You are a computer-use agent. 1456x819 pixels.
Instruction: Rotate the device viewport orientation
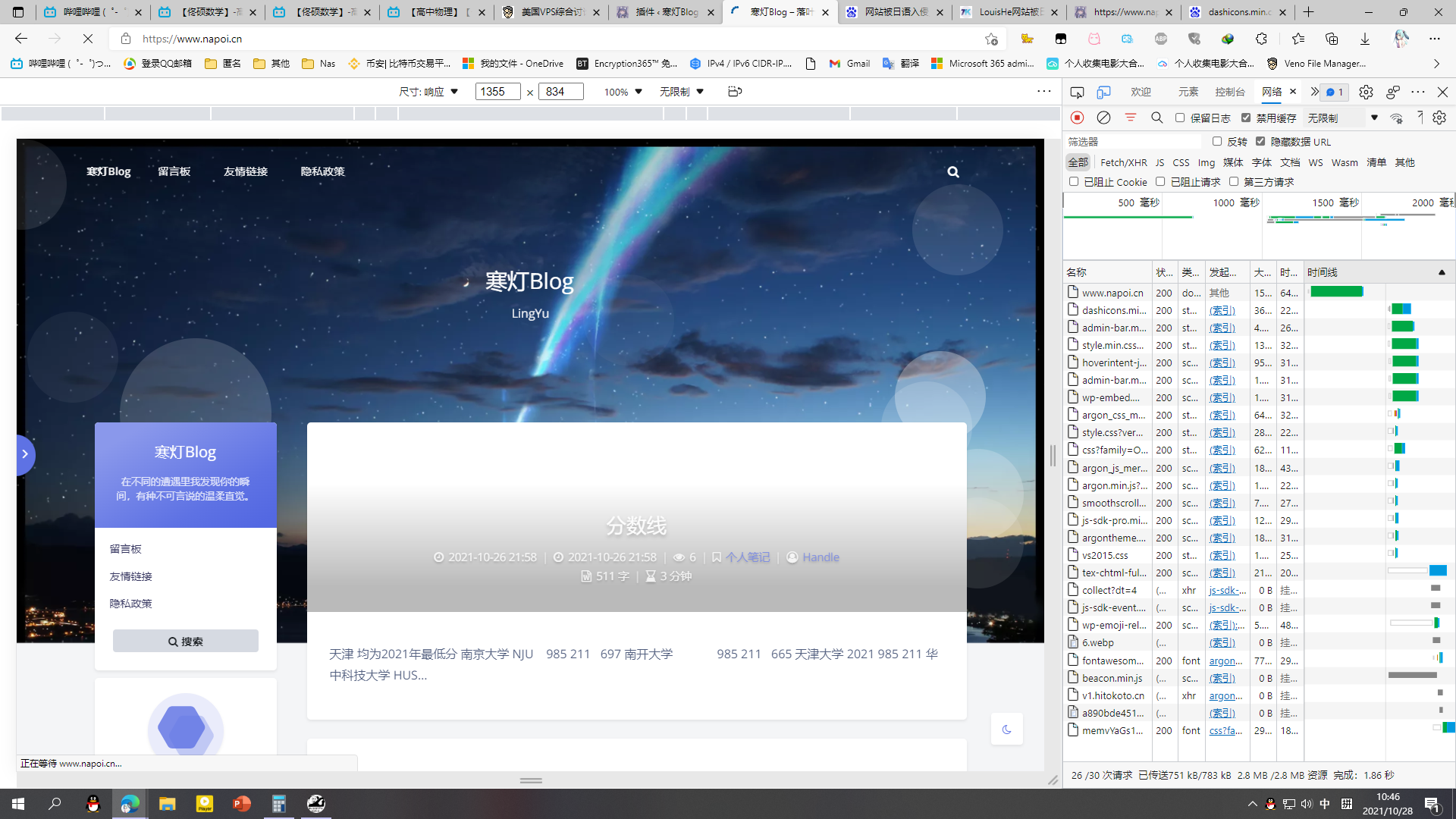(734, 92)
